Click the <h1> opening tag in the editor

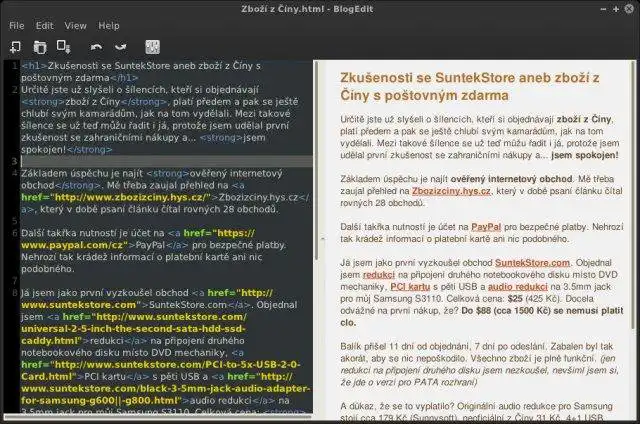coord(34,66)
